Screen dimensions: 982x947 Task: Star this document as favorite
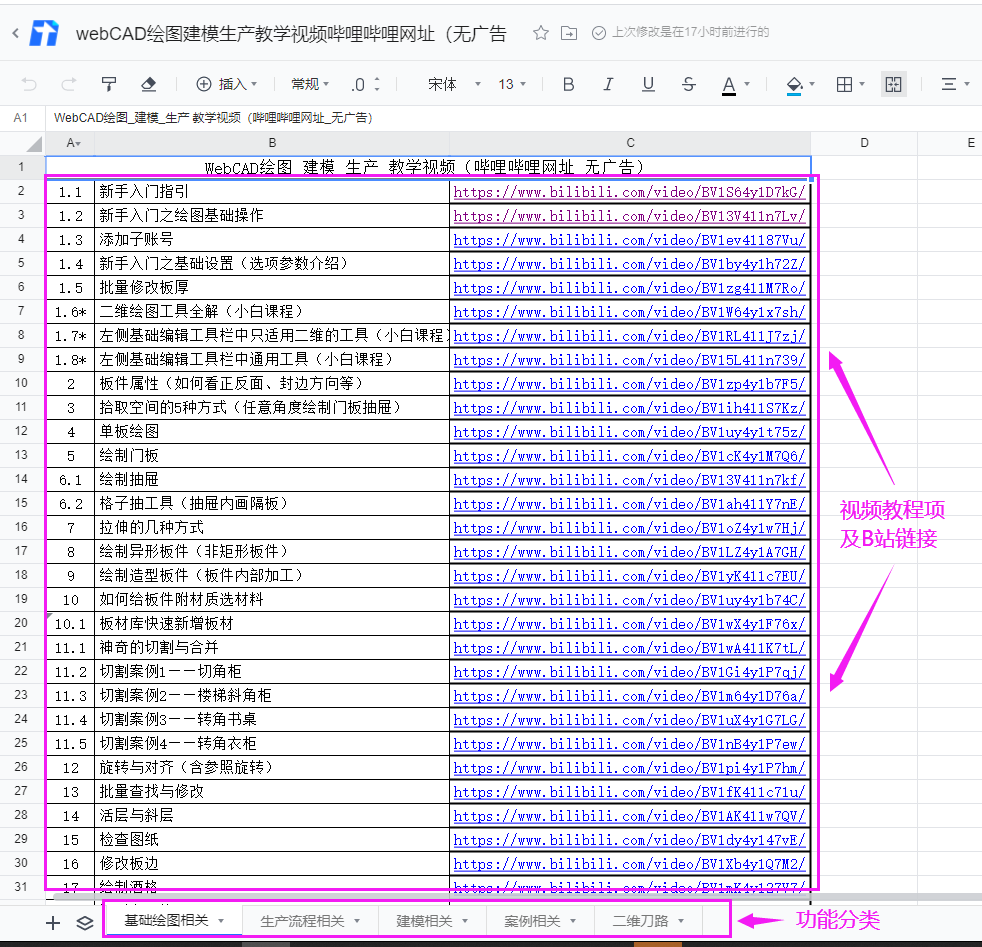click(541, 33)
